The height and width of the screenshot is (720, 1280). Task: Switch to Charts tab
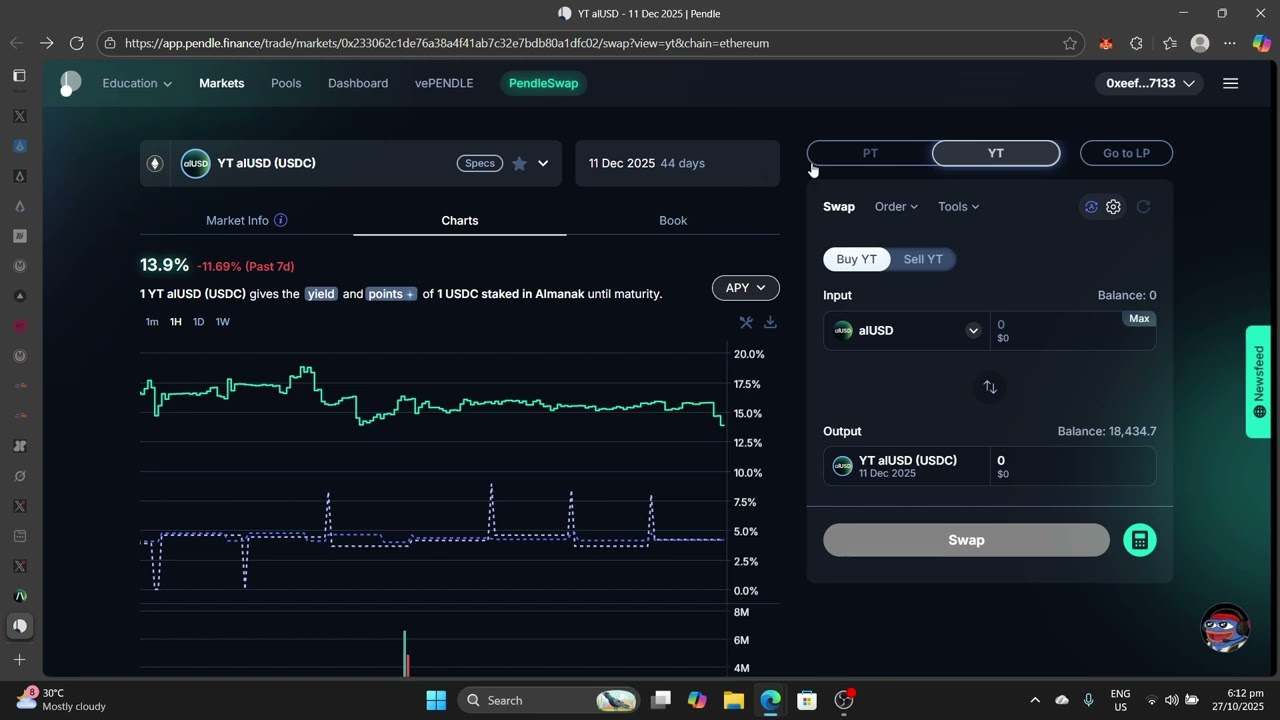(460, 220)
